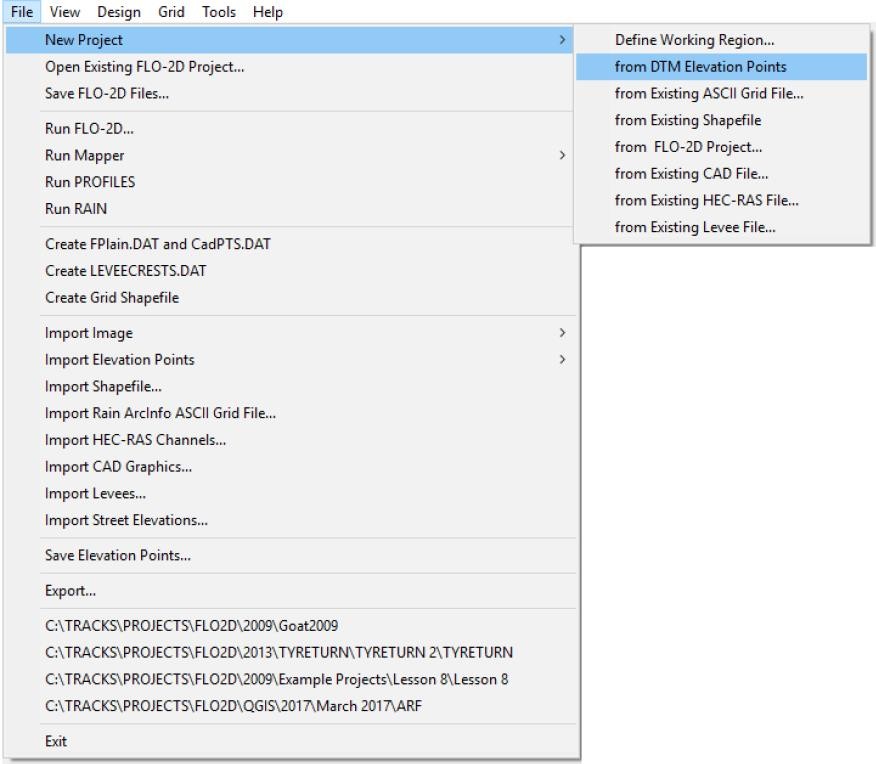This screenshot has width=876, height=764.
Task: Open the Tools menu
Action: (x=217, y=12)
